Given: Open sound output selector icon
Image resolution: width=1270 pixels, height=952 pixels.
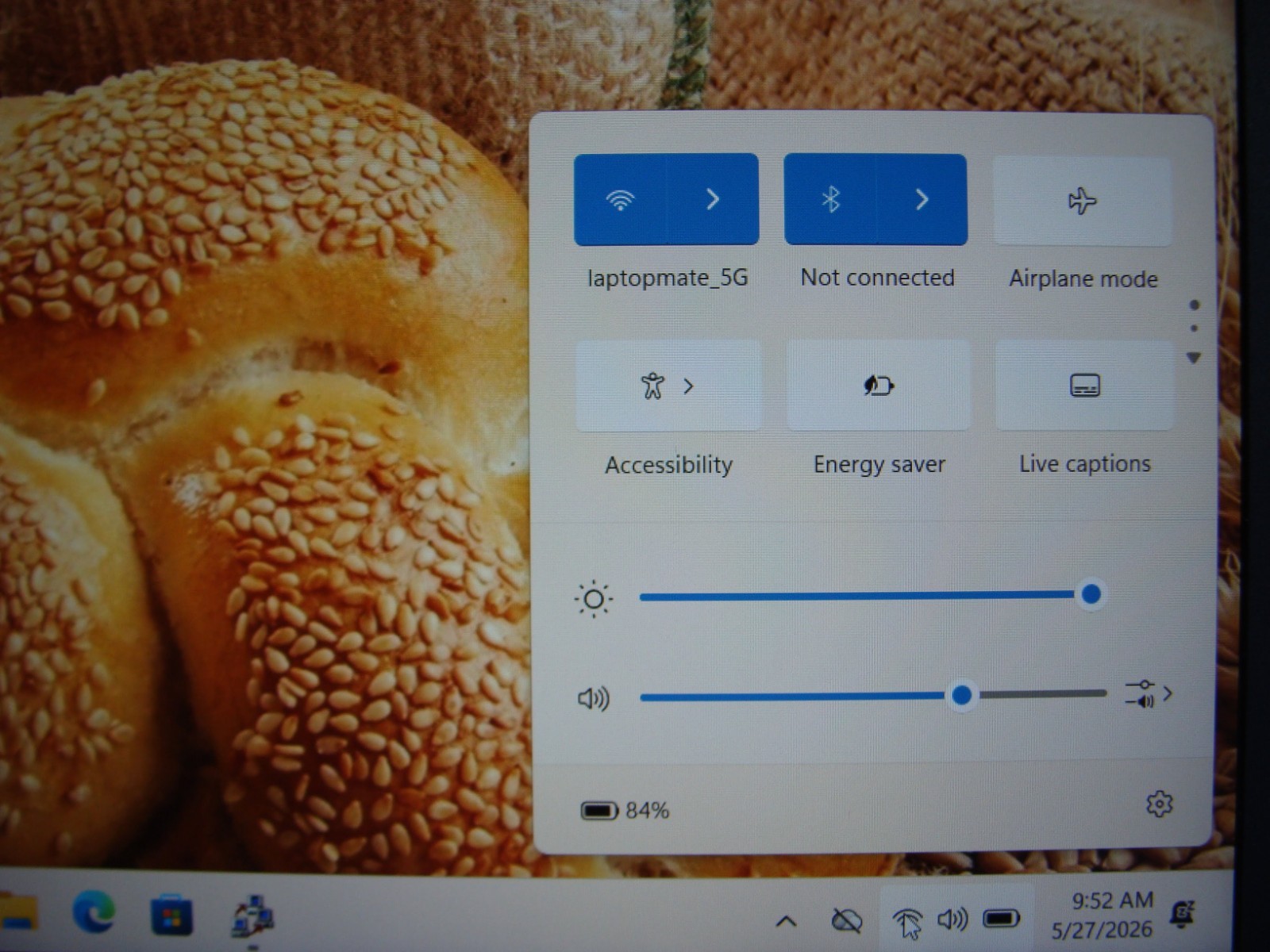Looking at the screenshot, I should click(1149, 694).
